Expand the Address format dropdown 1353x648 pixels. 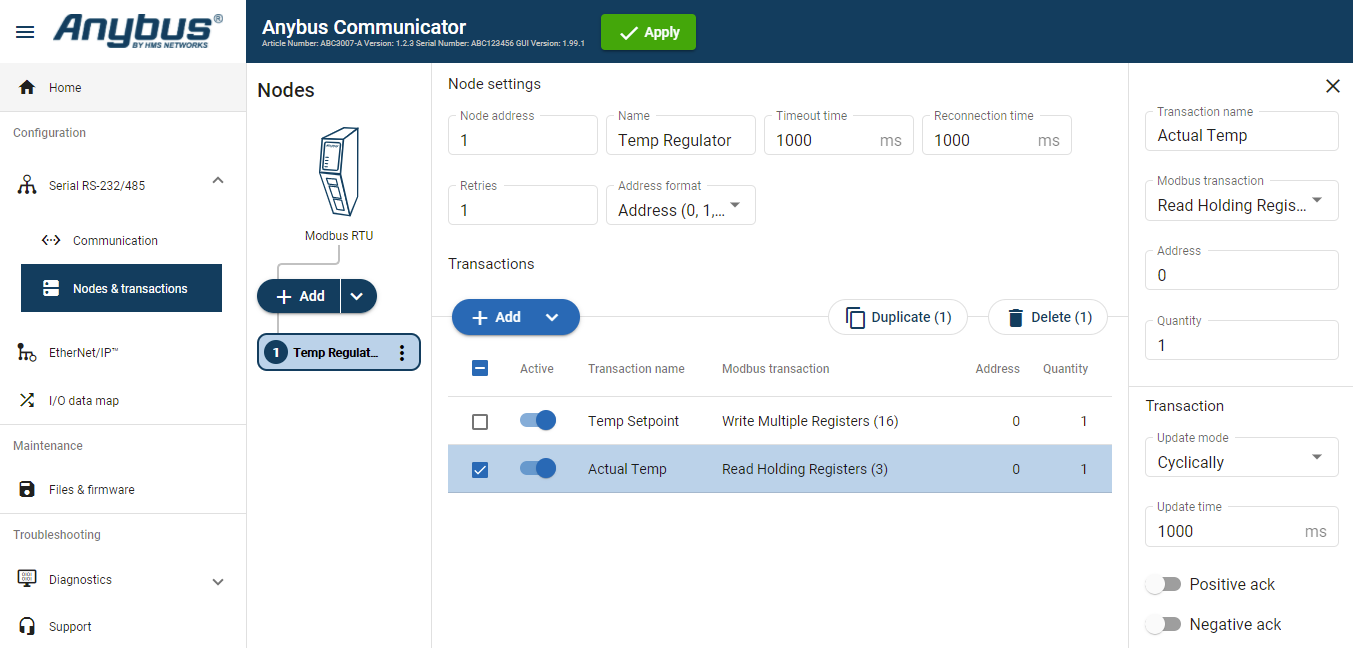(x=681, y=205)
